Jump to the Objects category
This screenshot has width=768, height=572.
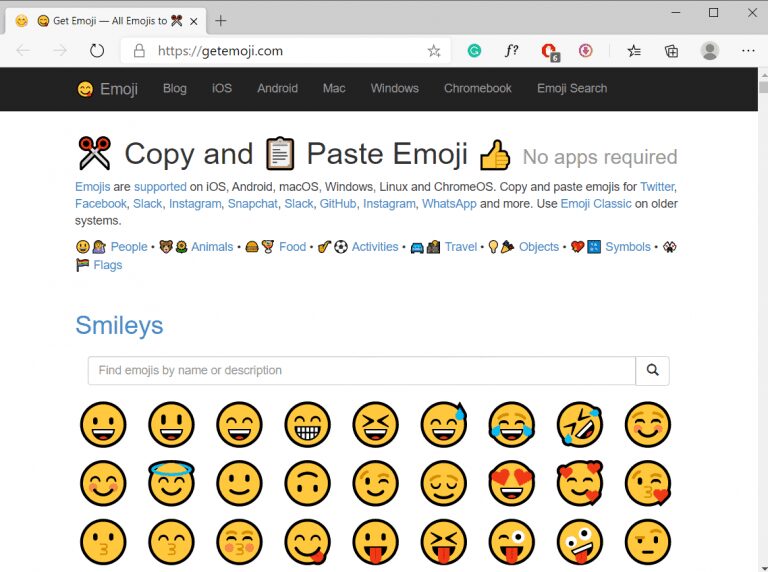(539, 247)
